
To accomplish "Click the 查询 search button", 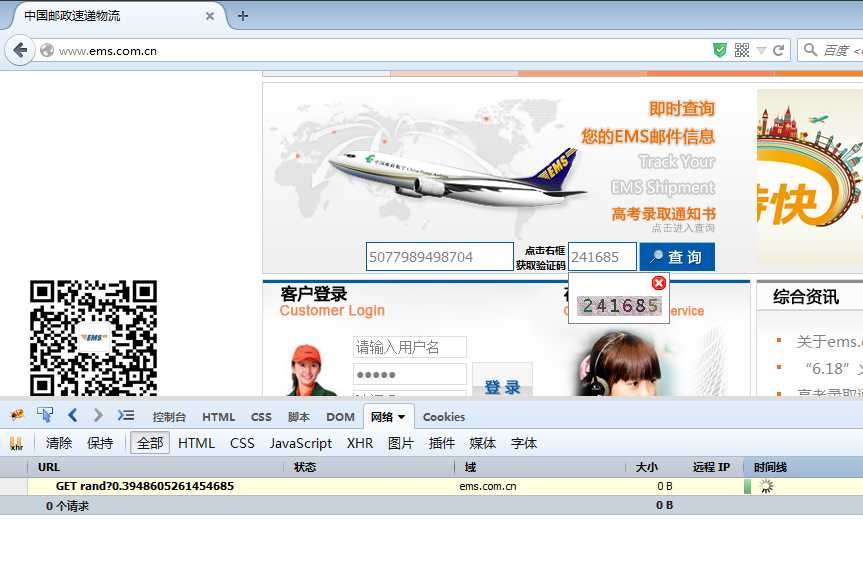I will 677,257.
